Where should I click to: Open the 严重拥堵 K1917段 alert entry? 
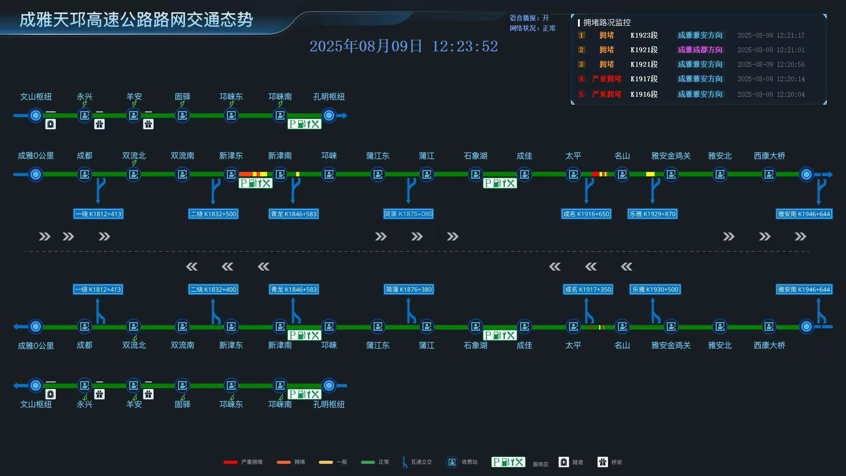[698, 79]
